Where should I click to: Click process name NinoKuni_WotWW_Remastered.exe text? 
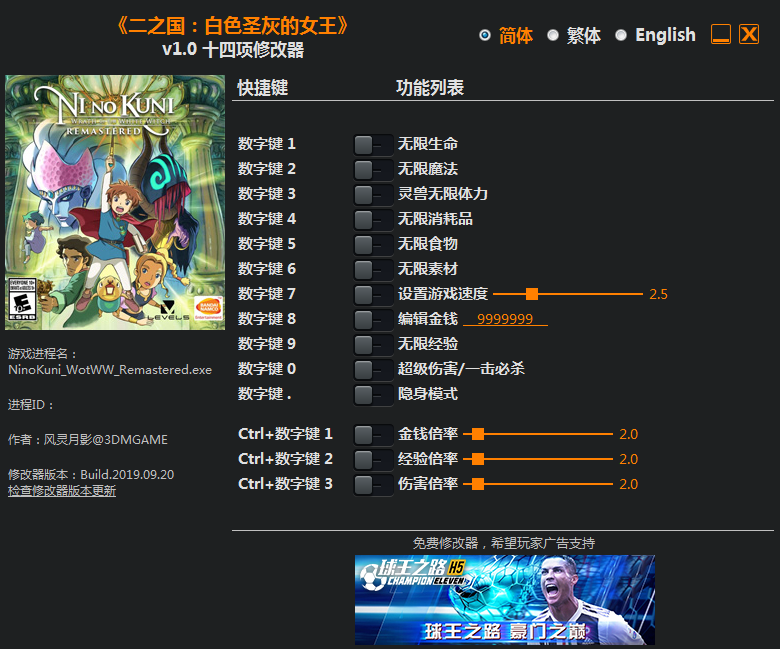(110, 370)
